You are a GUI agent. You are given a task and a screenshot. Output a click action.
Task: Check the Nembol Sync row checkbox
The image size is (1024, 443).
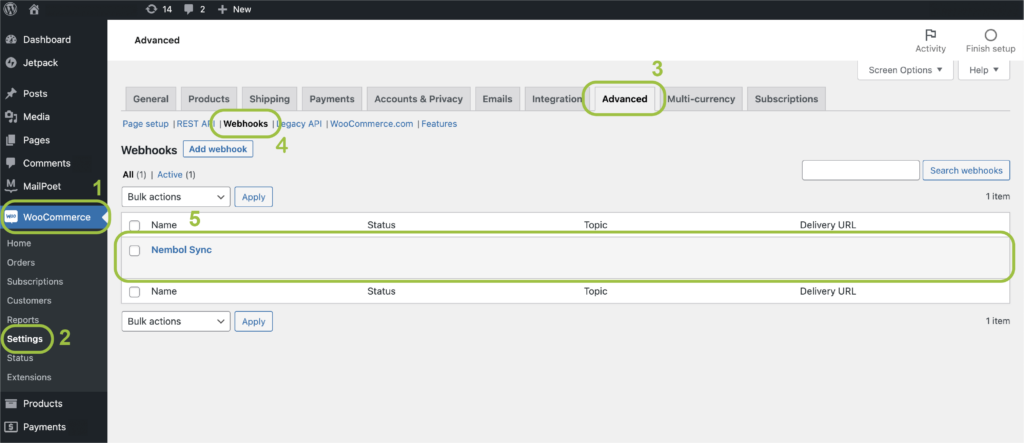pyautogui.click(x=135, y=250)
